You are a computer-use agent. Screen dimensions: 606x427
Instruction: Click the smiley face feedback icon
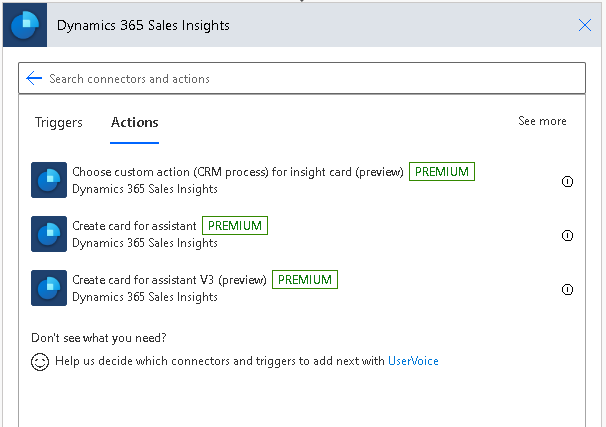coord(40,362)
